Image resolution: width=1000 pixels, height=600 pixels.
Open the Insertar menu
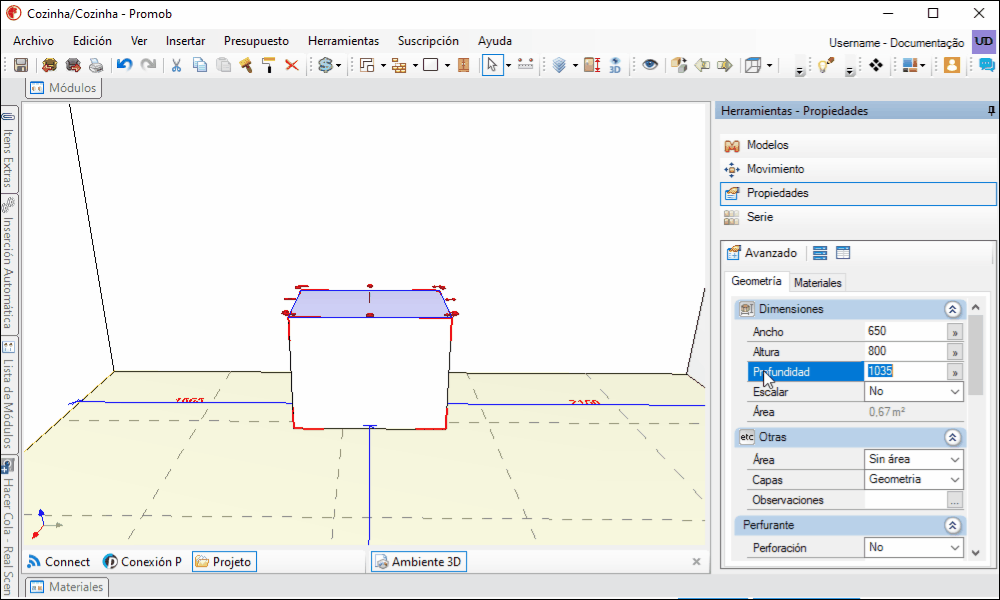tap(186, 41)
